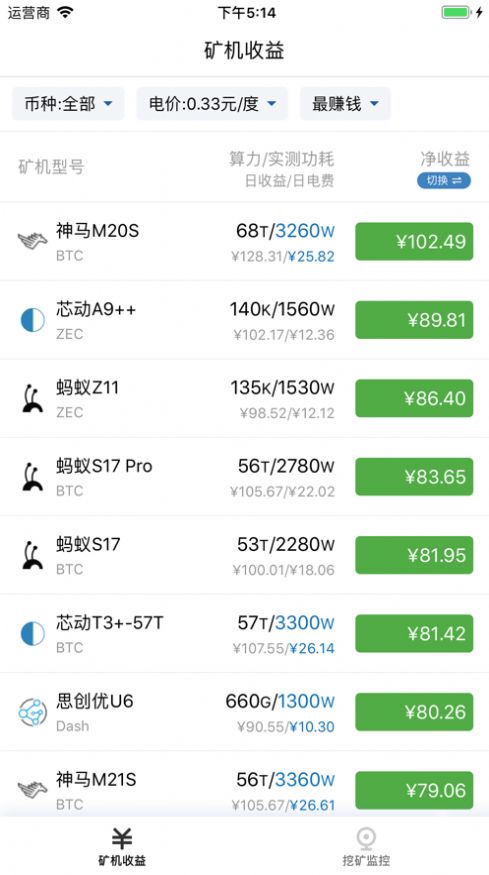Open the 电价:0.33元/度 electricity price dropdown
The image size is (489, 875).
coord(212,104)
